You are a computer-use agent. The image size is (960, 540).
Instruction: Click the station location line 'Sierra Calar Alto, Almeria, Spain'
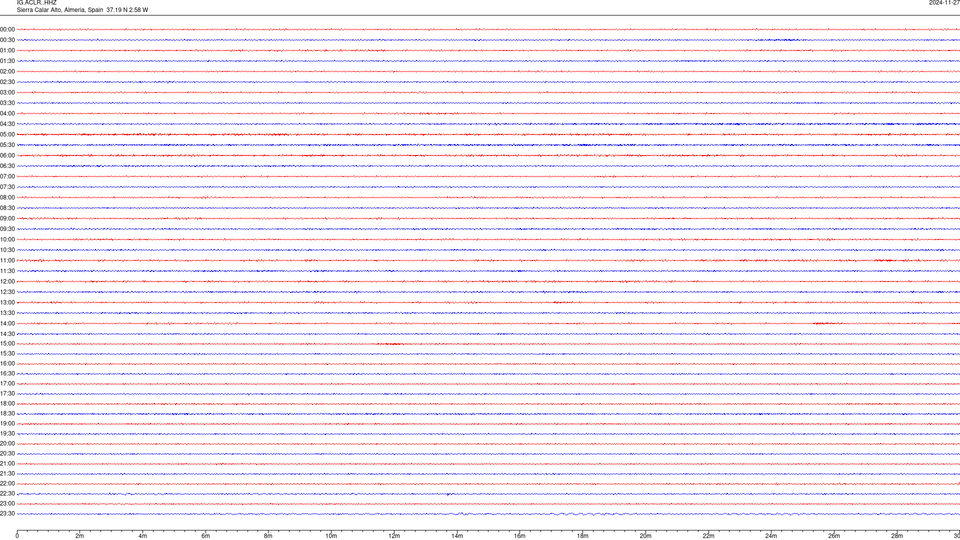point(59,10)
